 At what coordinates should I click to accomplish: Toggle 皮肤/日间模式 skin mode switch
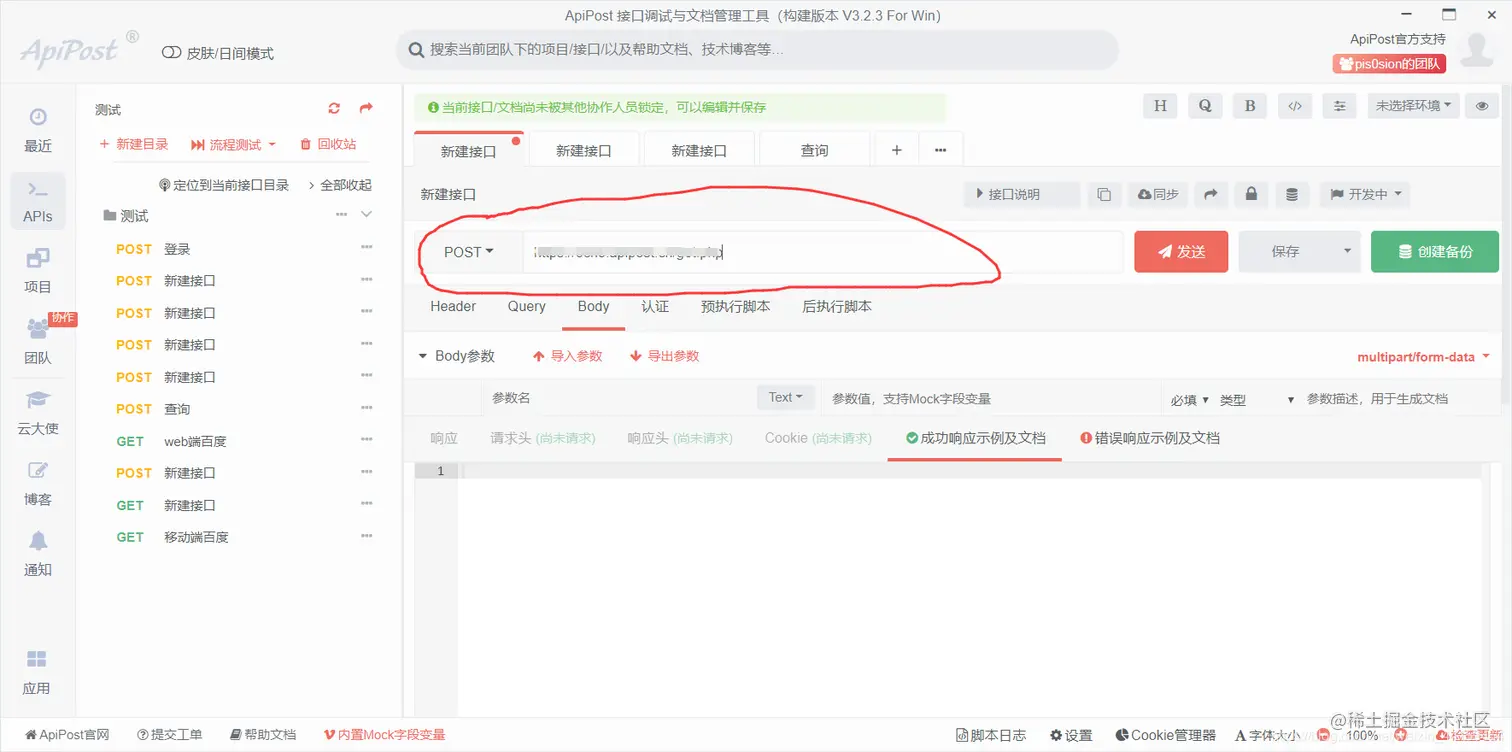coord(171,53)
